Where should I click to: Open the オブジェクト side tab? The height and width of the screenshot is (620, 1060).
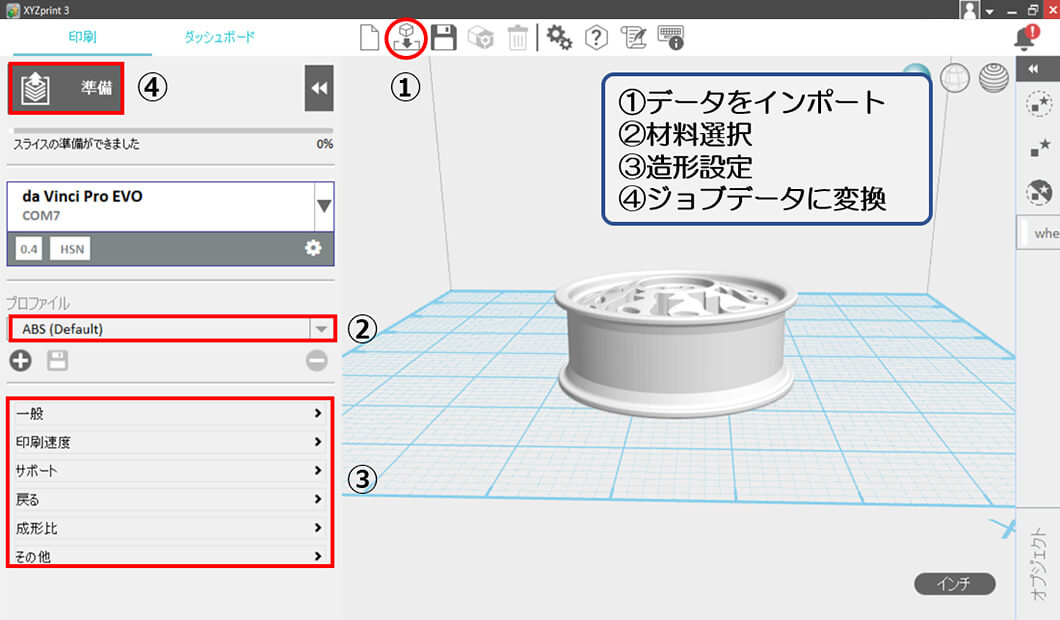[1038, 564]
